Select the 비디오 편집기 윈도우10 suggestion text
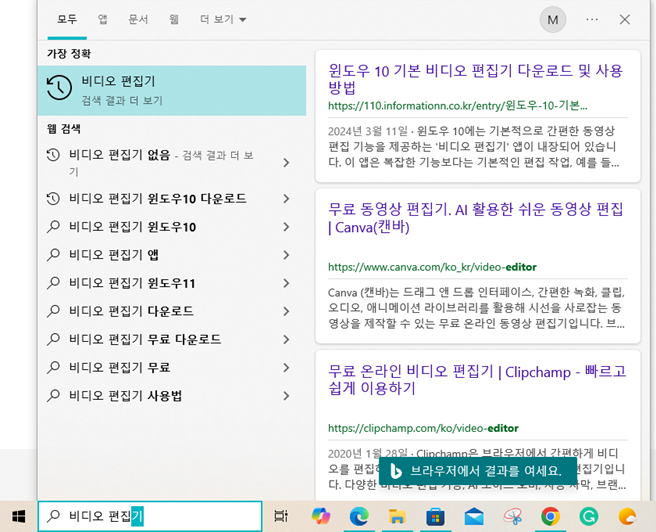Screen dimensions: 656x532 [x=132, y=227]
